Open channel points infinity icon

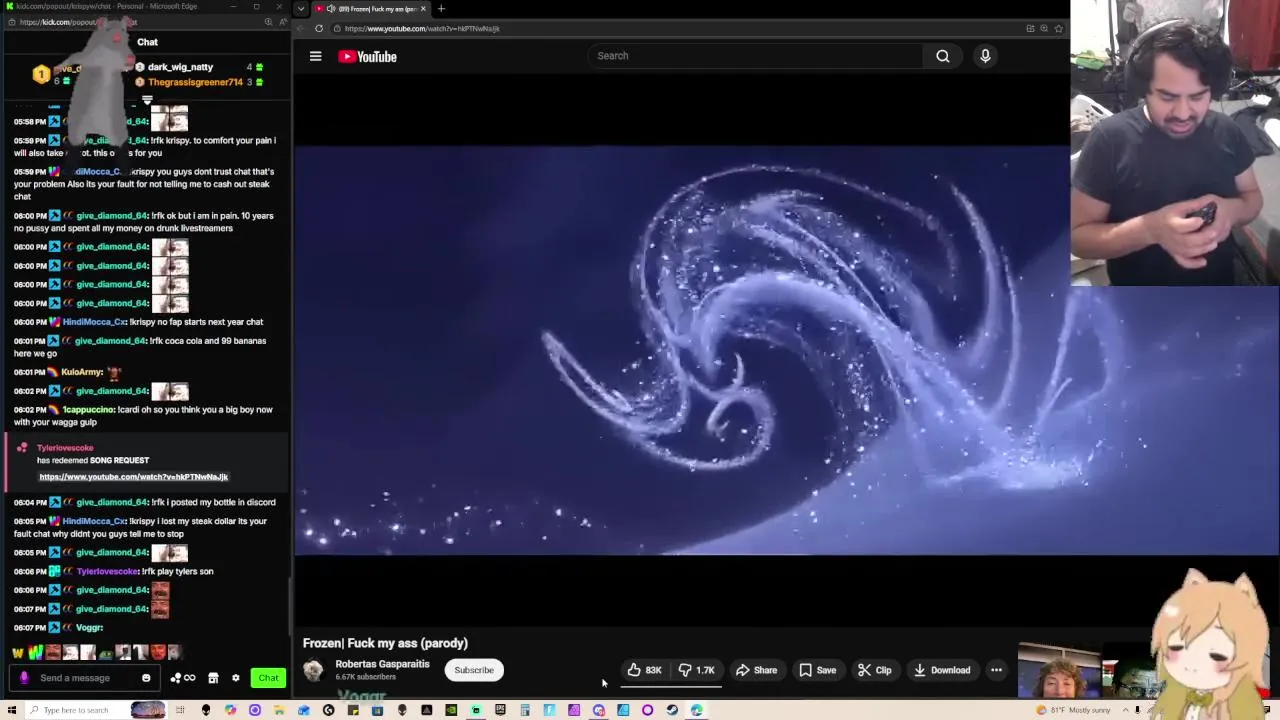pyautogui.click(x=183, y=678)
